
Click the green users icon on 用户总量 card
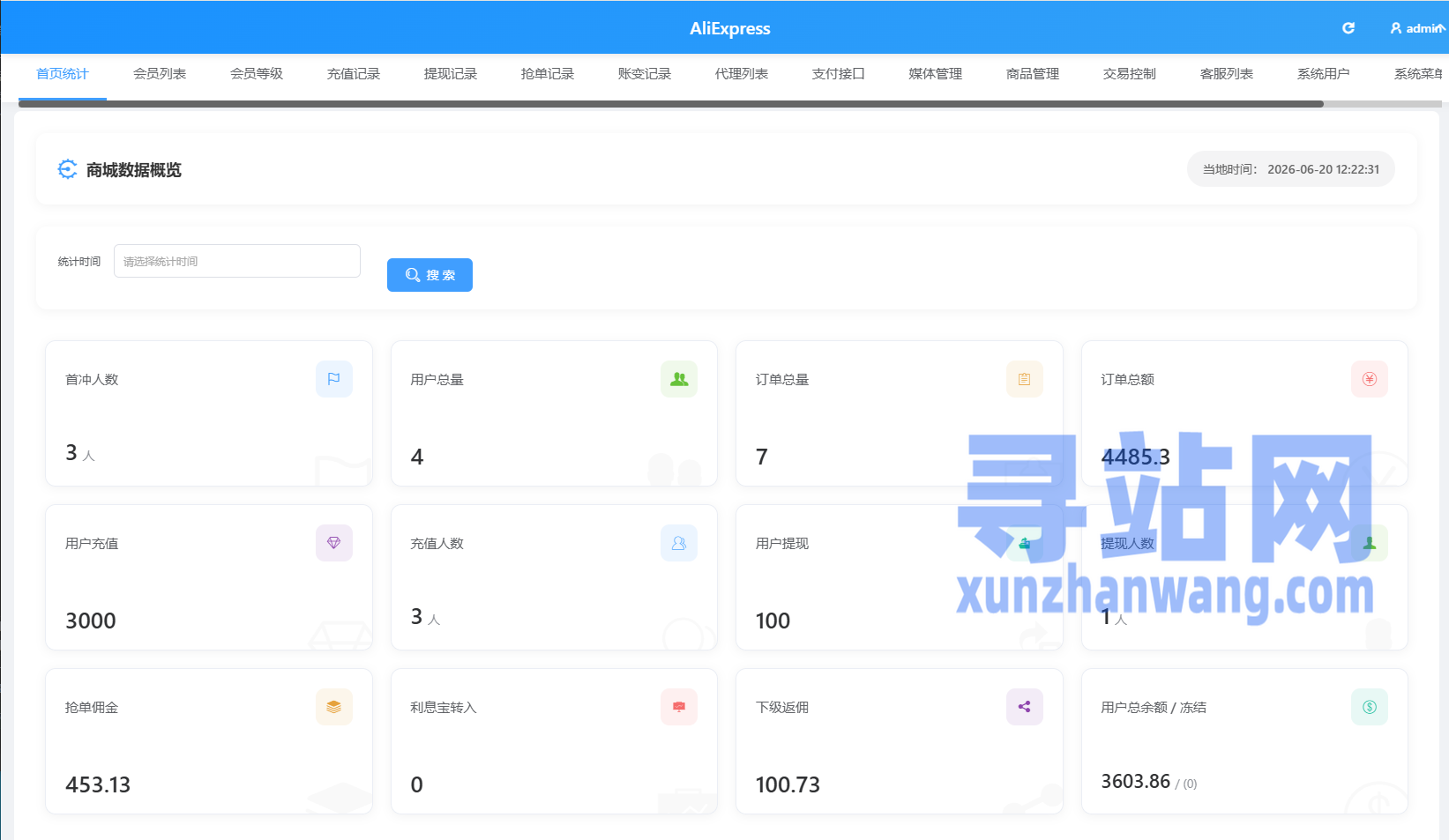[x=679, y=379]
